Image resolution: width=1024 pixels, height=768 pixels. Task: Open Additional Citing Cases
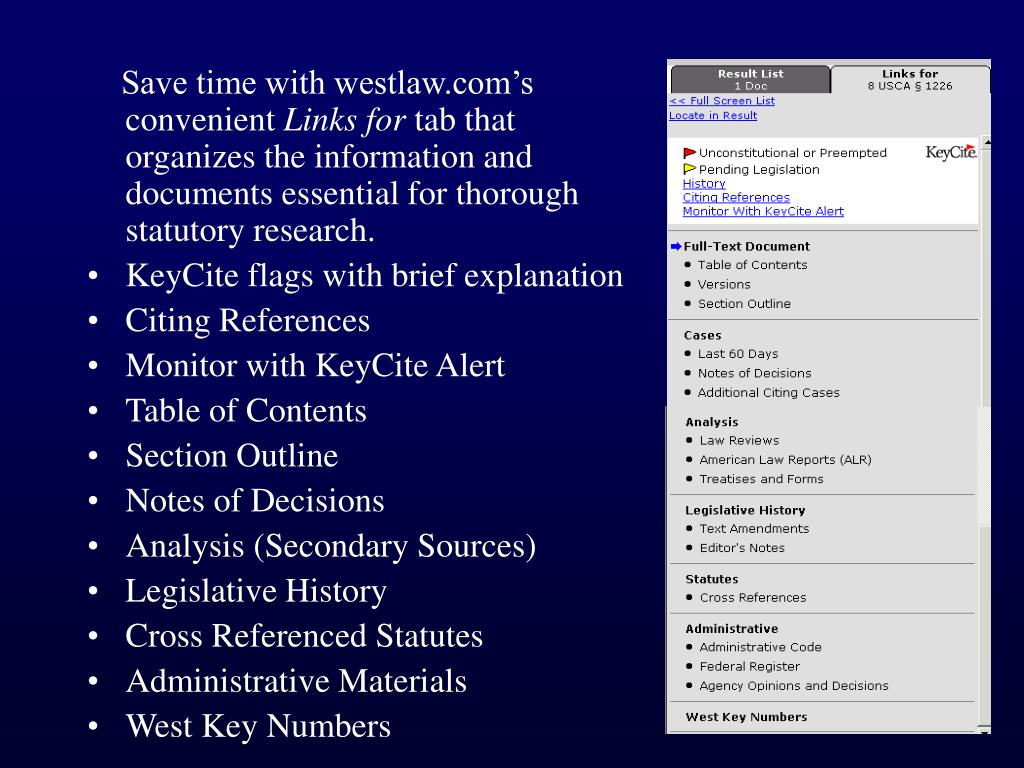pyautogui.click(x=769, y=392)
